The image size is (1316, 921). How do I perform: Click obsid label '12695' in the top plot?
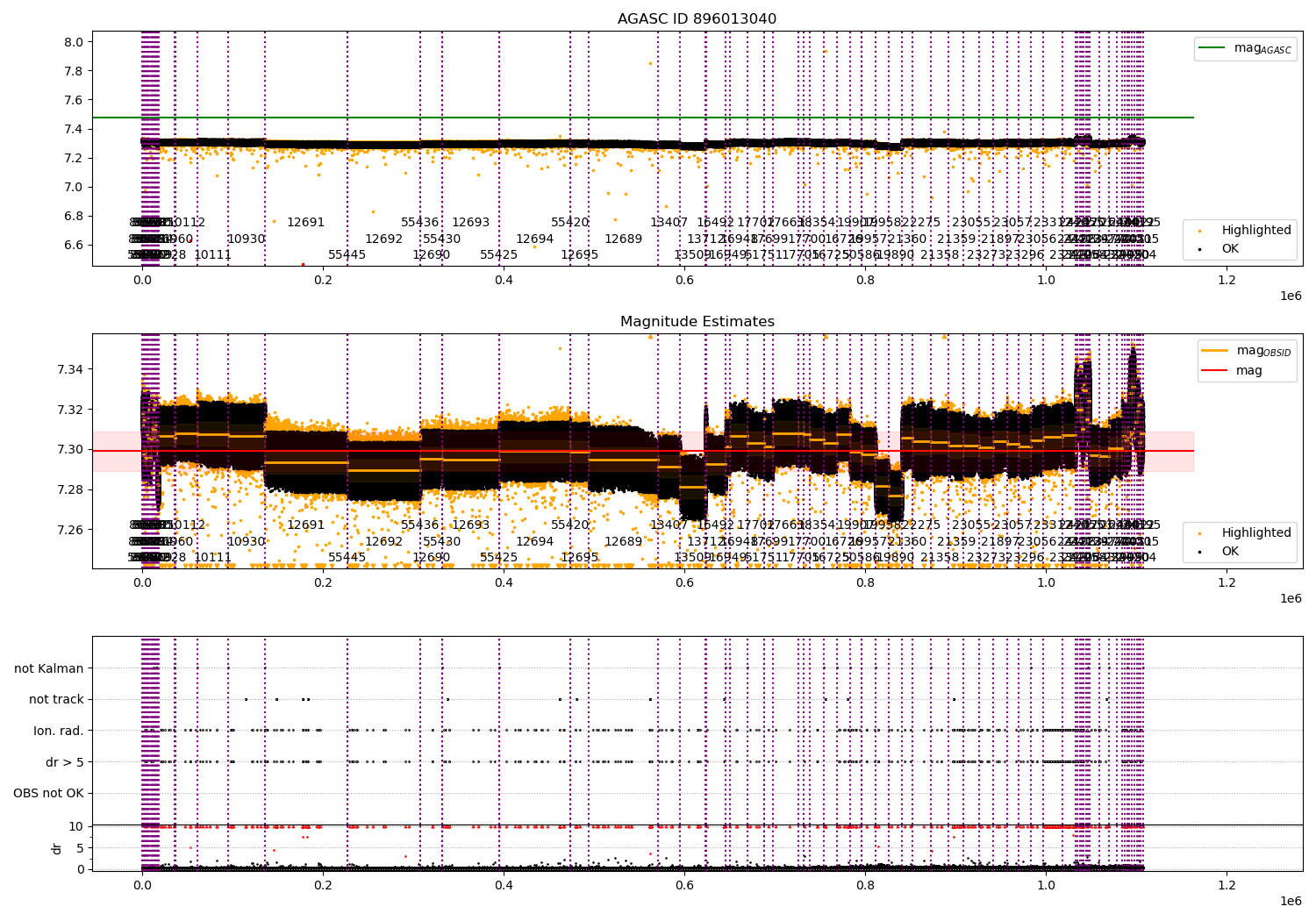click(579, 255)
